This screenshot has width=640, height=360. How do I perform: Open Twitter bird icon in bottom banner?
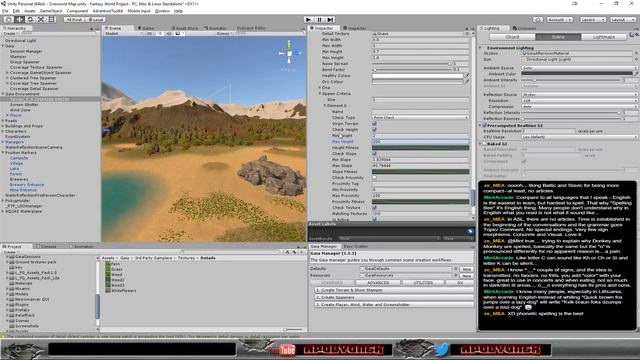coord(441,349)
